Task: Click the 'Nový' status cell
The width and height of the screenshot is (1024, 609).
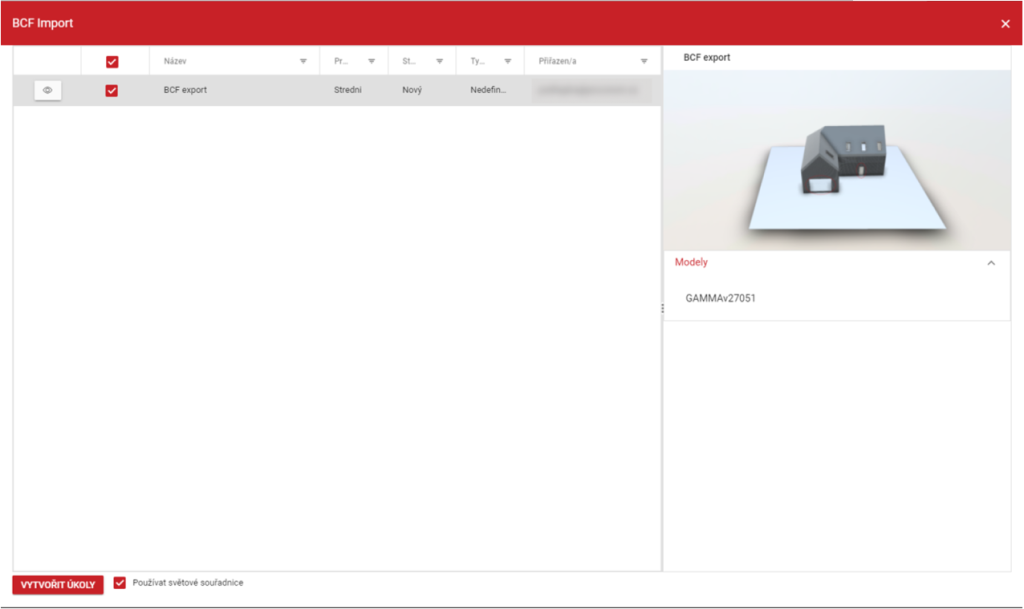Action: coord(412,90)
